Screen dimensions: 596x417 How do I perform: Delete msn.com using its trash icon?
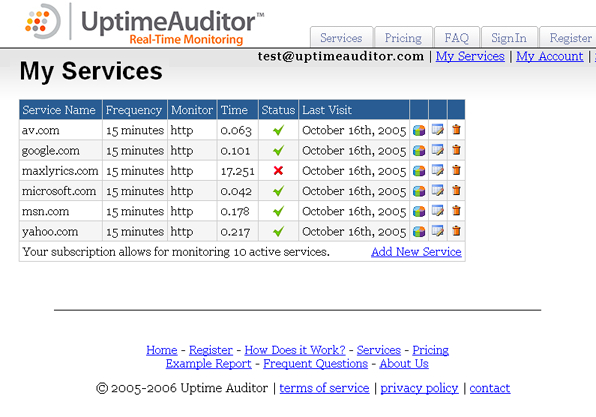pyautogui.click(x=457, y=210)
